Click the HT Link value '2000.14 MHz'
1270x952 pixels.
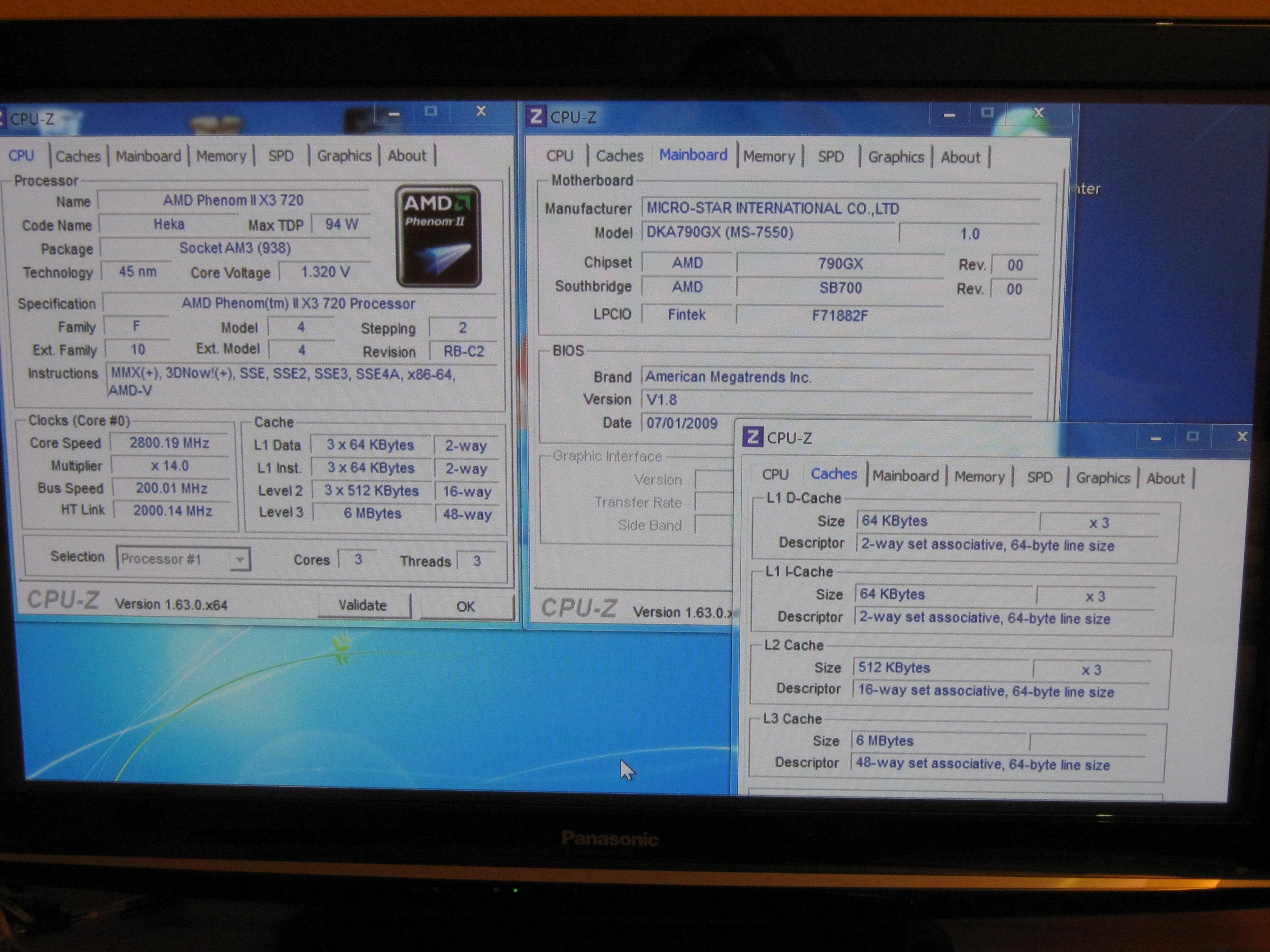tap(172, 511)
